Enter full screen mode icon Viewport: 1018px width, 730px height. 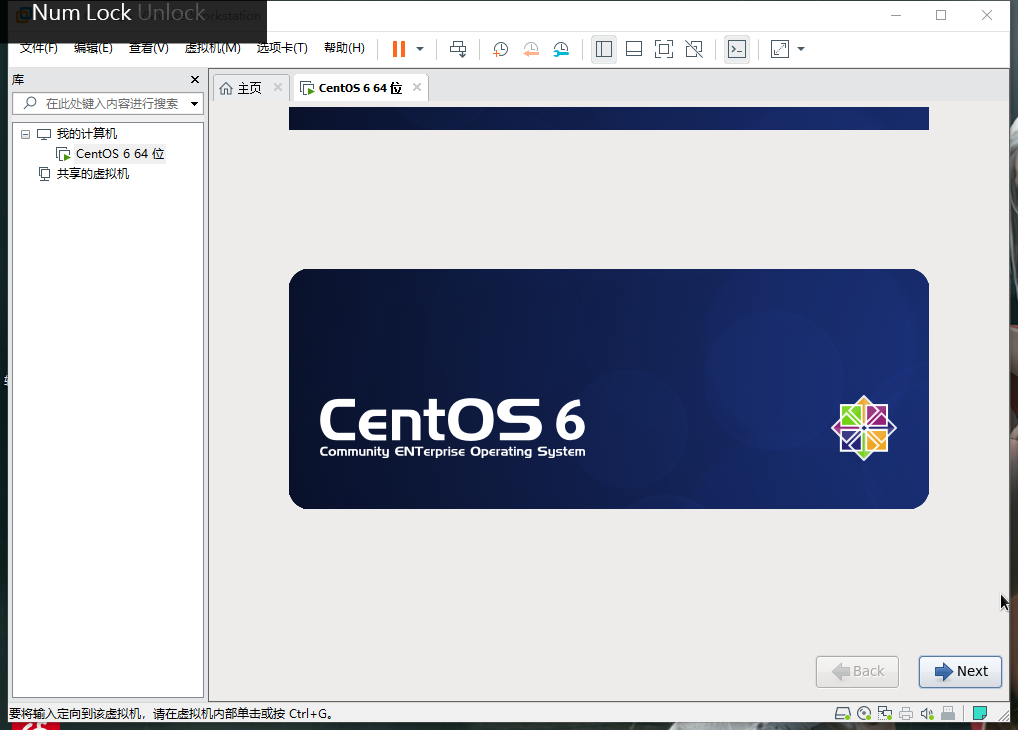(664, 49)
